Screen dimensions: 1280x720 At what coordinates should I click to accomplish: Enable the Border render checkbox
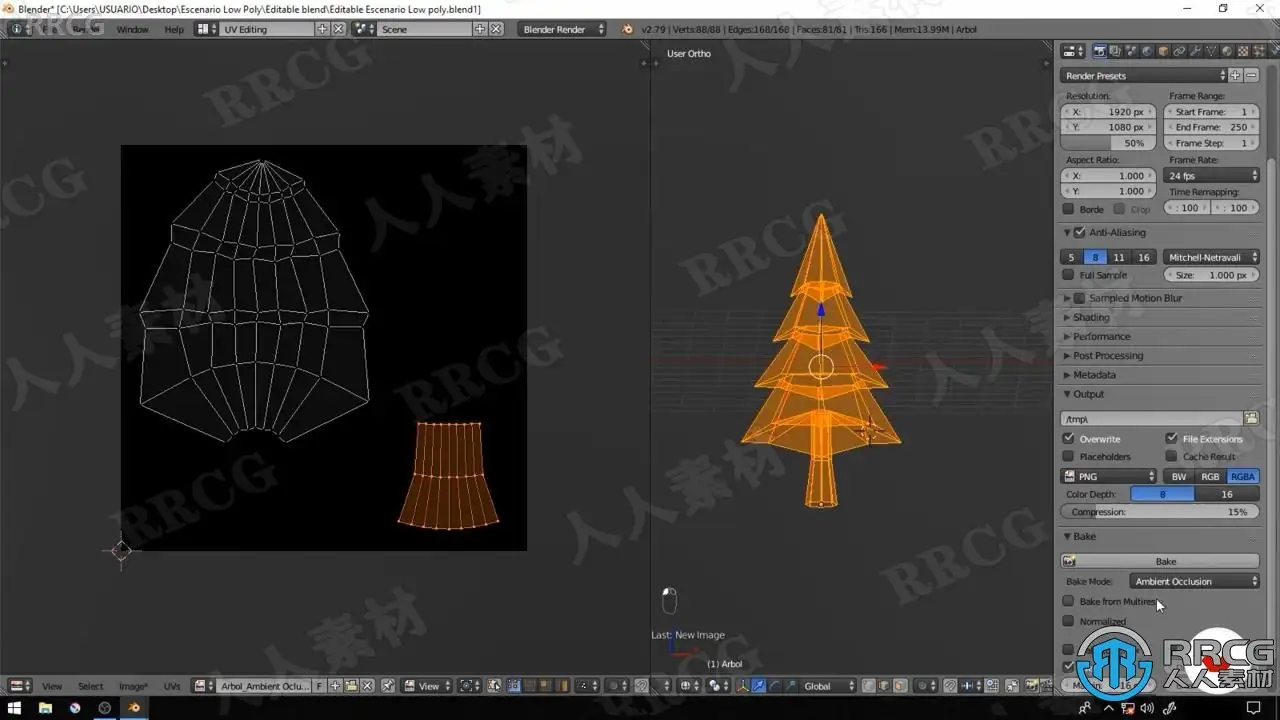(x=1068, y=209)
